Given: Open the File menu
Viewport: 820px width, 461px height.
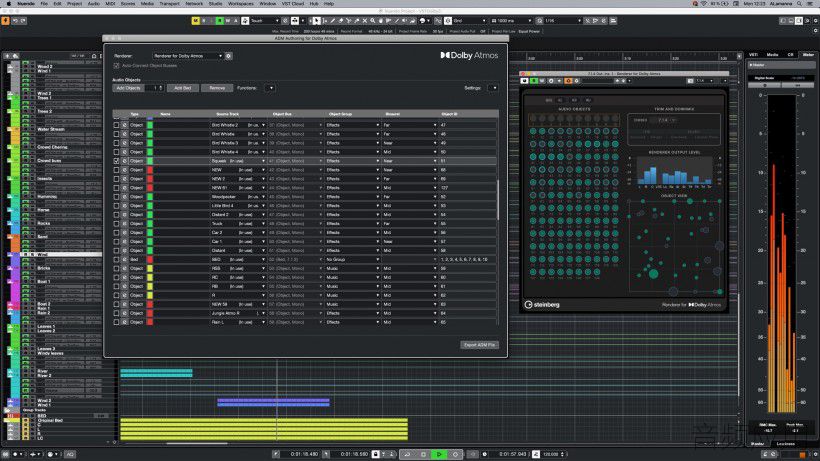Looking at the screenshot, I should (x=44, y=3).
